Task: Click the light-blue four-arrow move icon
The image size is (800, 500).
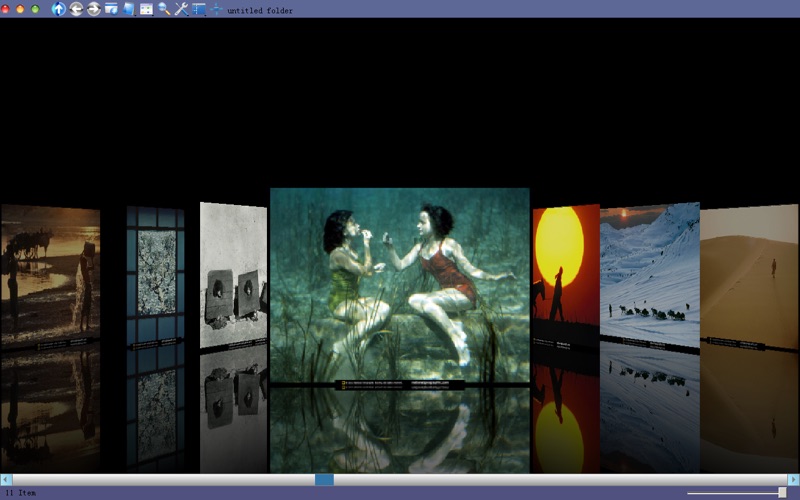Action: pos(216,9)
